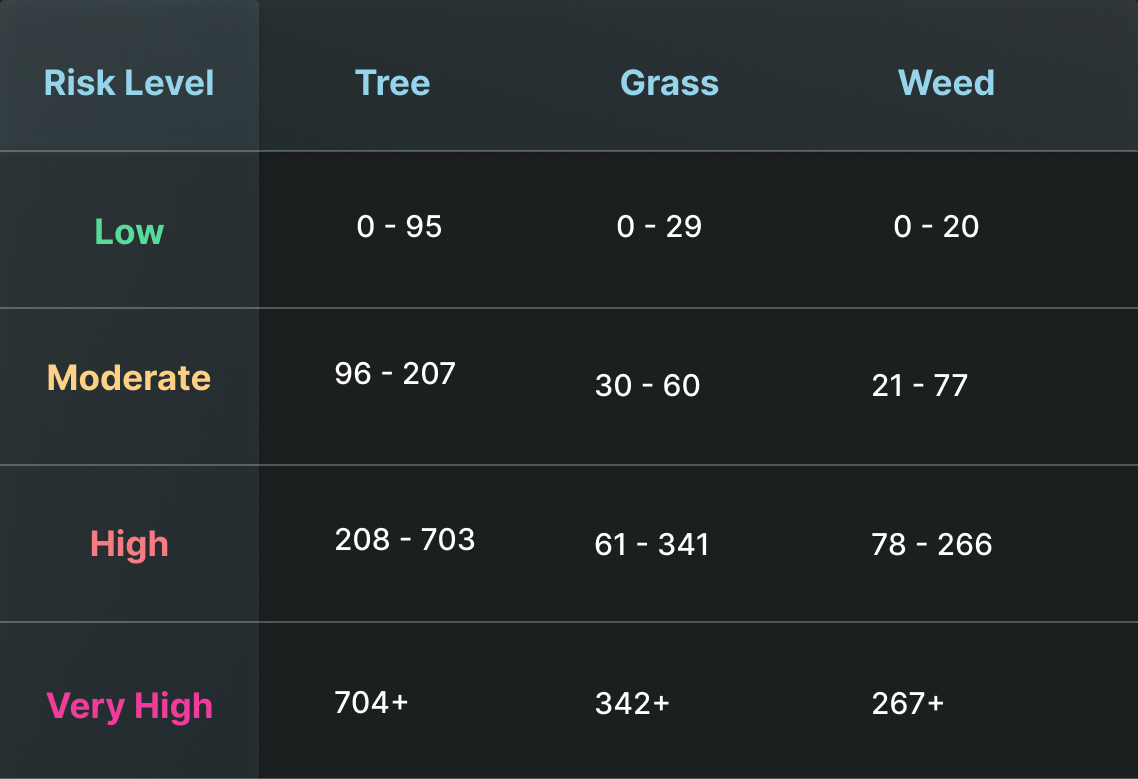Select the Weed column header
Screen dimensions: 1138x779
[946, 83]
